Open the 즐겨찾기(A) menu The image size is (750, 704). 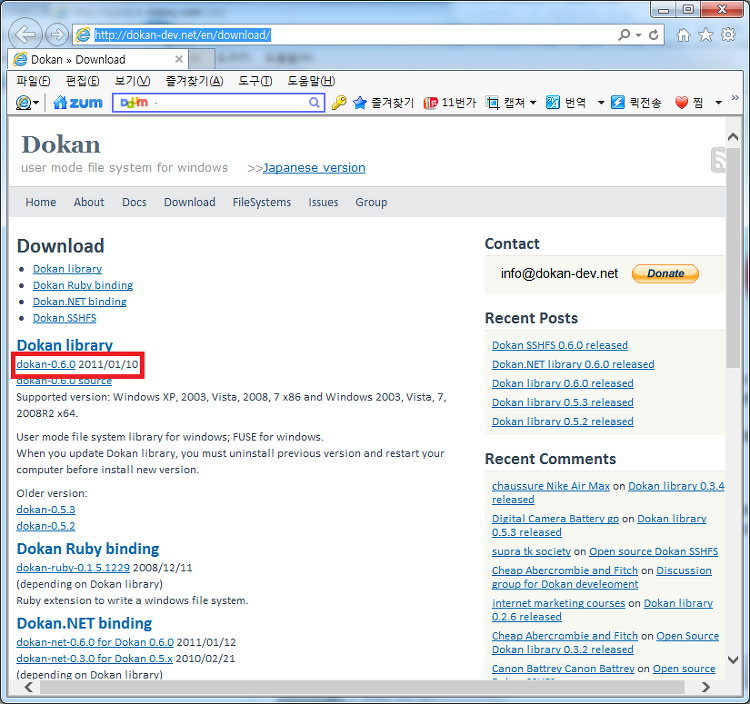tap(194, 81)
